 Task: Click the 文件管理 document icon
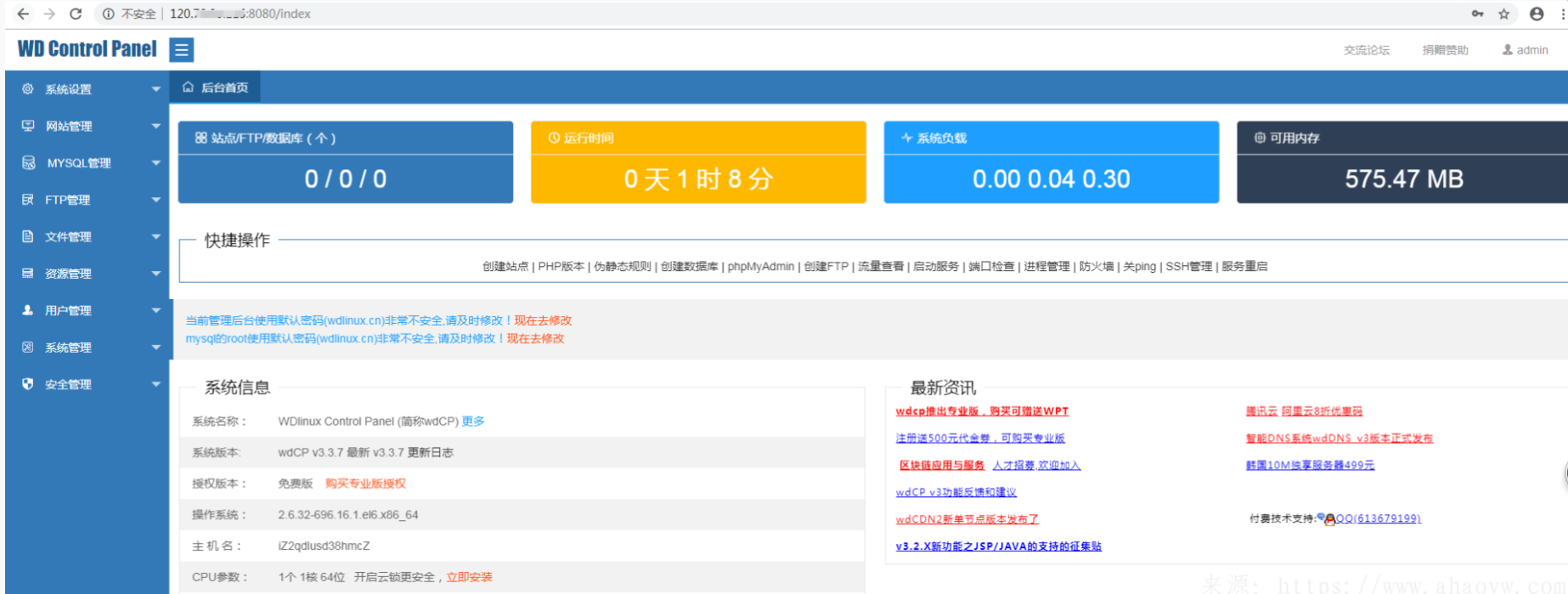(x=28, y=236)
